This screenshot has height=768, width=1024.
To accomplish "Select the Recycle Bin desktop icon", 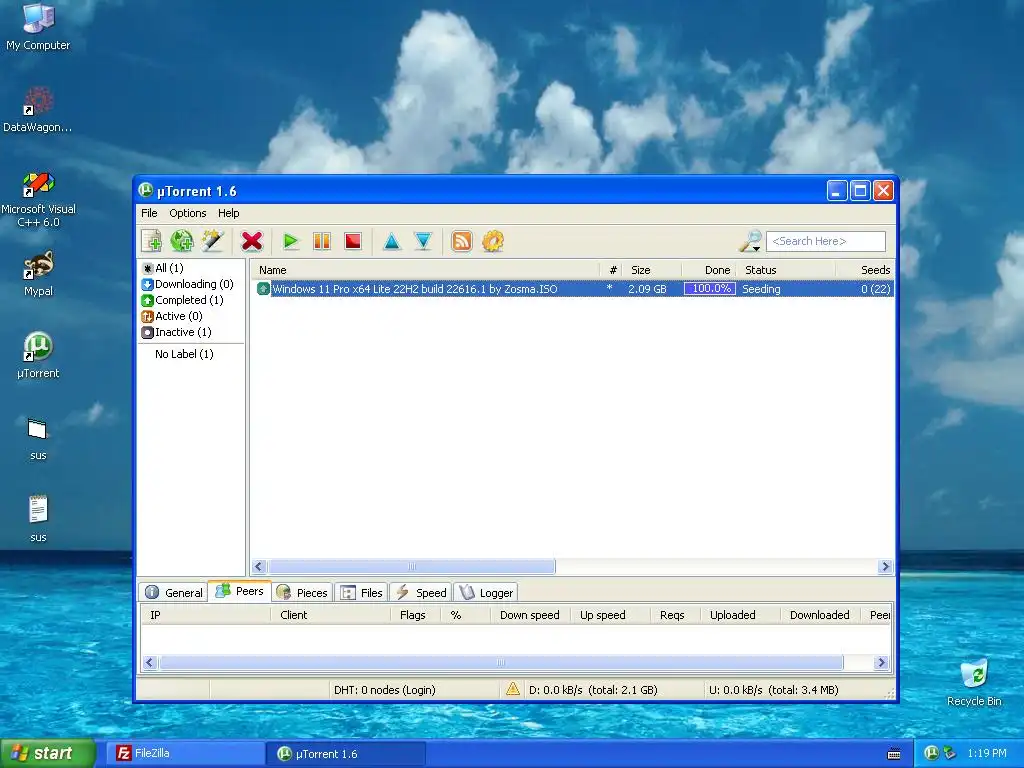I will (x=974, y=682).
